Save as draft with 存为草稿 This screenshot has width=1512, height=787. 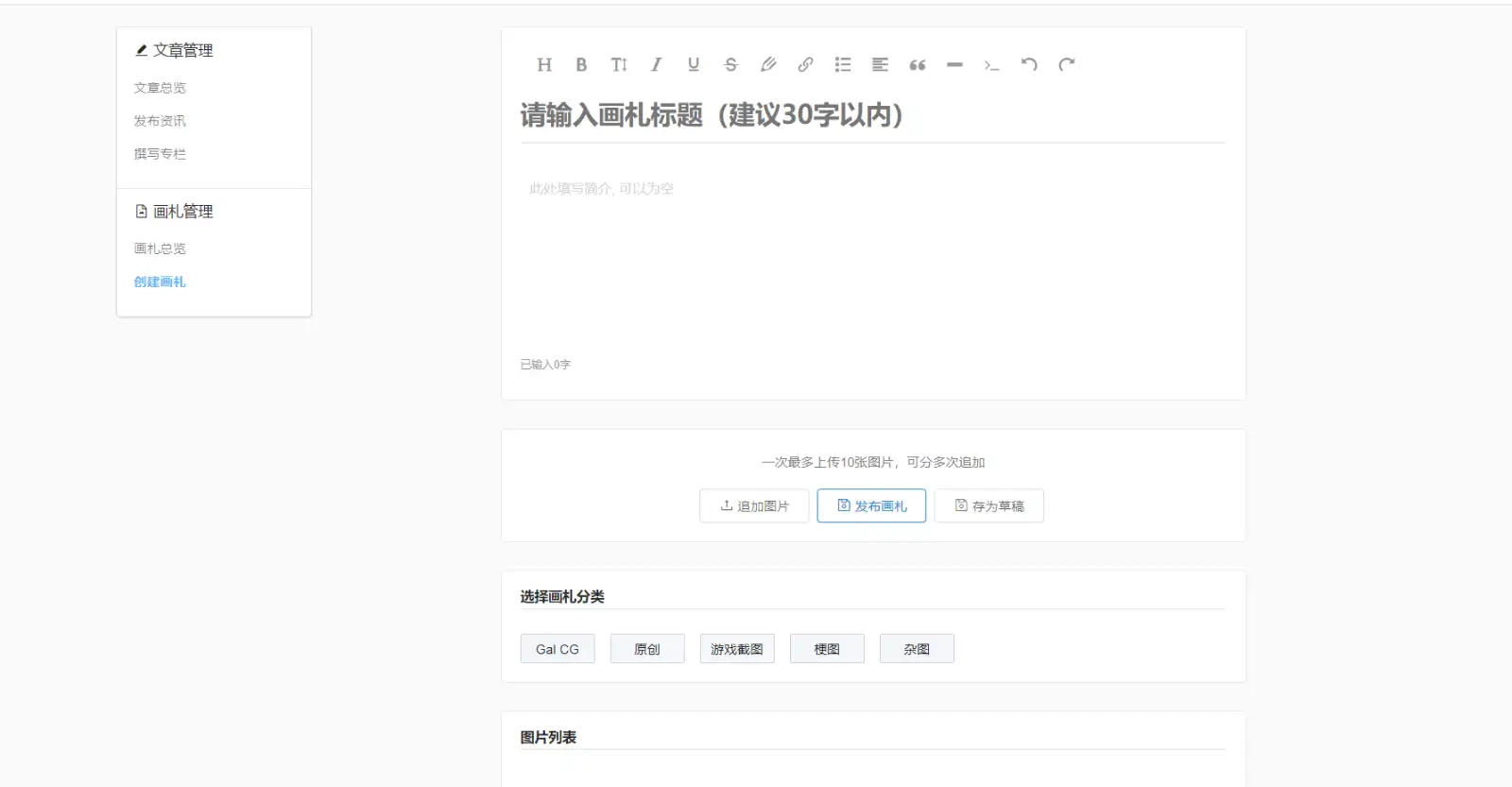pyautogui.click(x=988, y=506)
